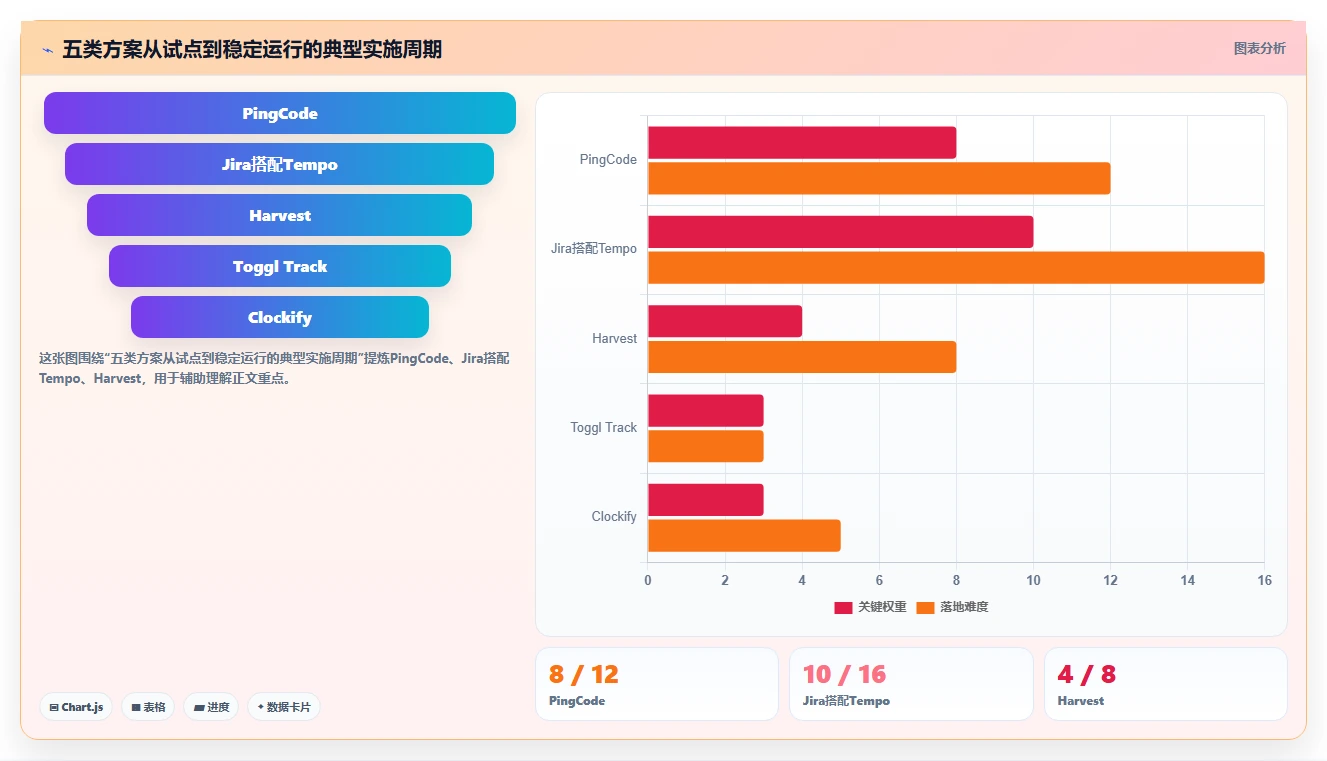Viewport: 1327px width, 761px height.
Task: Click the x-axis tick value 16
Action: [1264, 581]
